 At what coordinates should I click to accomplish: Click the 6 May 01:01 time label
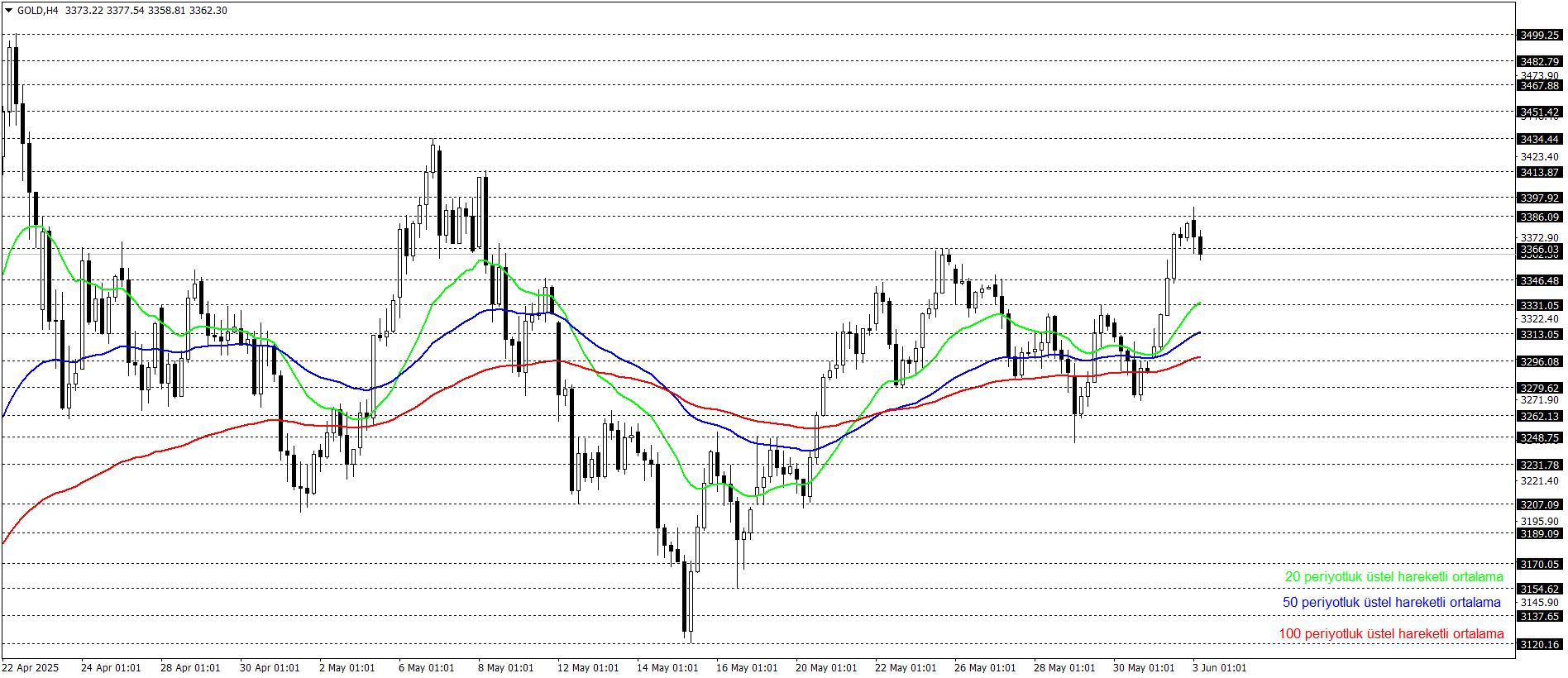[427, 667]
